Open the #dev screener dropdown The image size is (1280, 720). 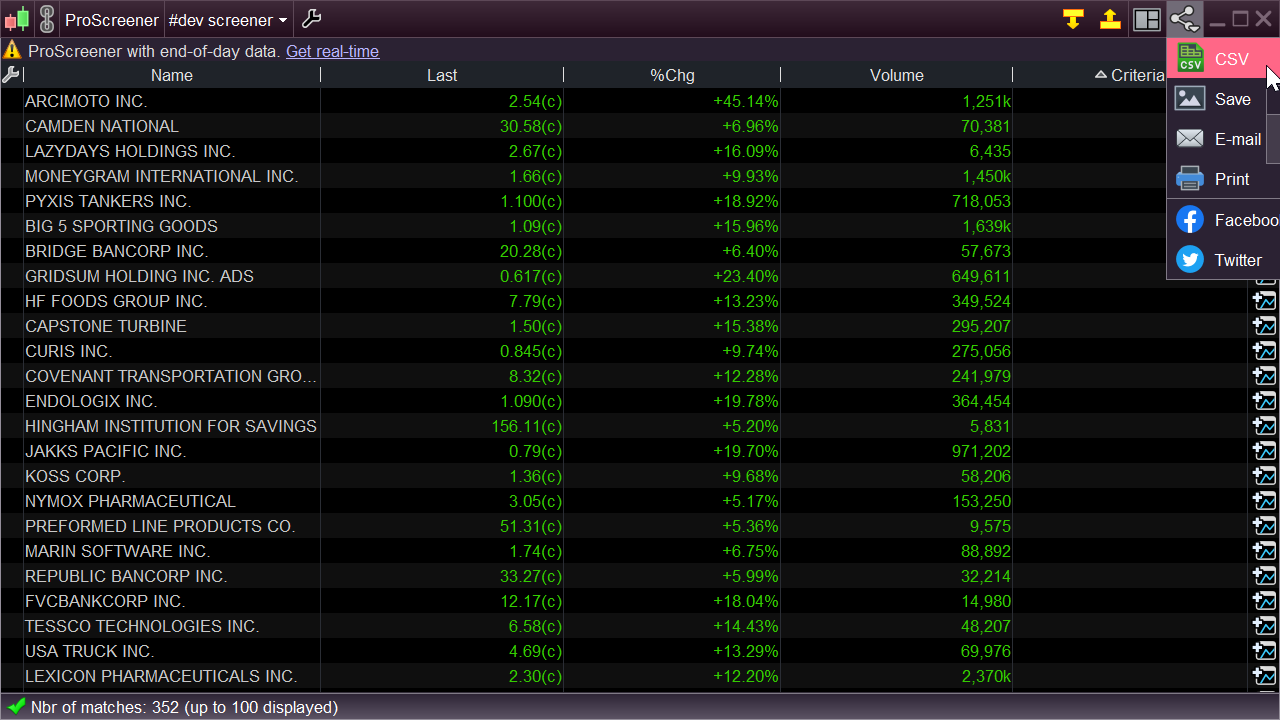227,20
